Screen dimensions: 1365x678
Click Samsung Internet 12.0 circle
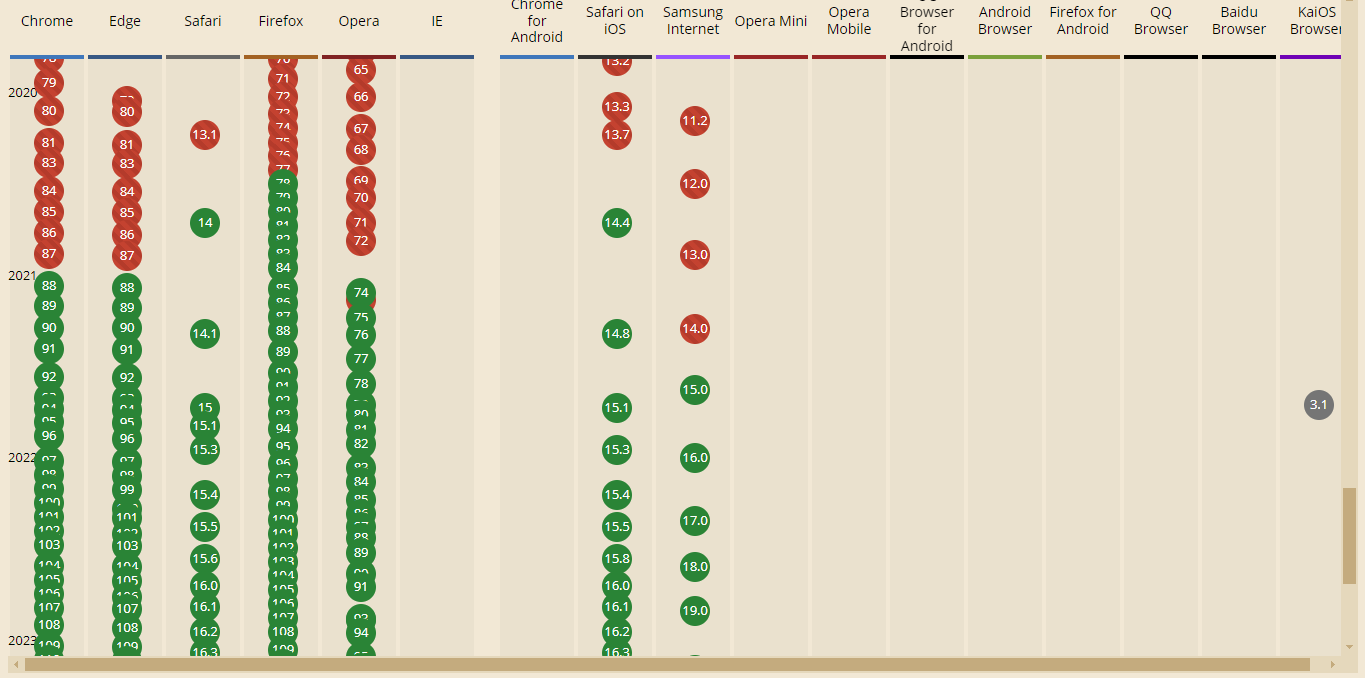(x=695, y=183)
